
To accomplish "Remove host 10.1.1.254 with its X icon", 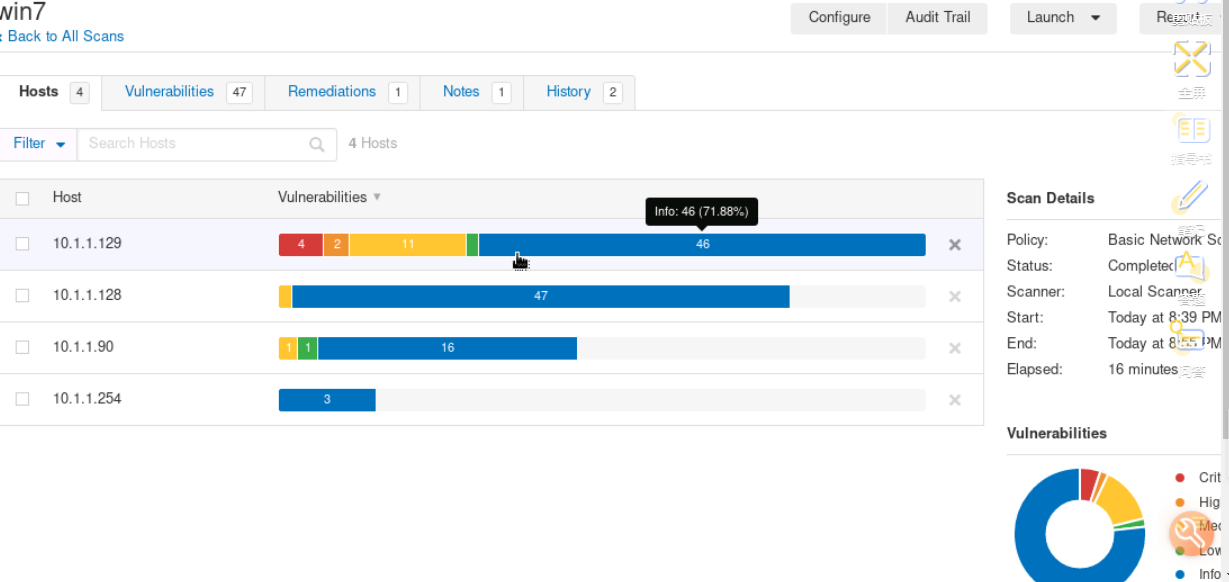I will tap(955, 400).
